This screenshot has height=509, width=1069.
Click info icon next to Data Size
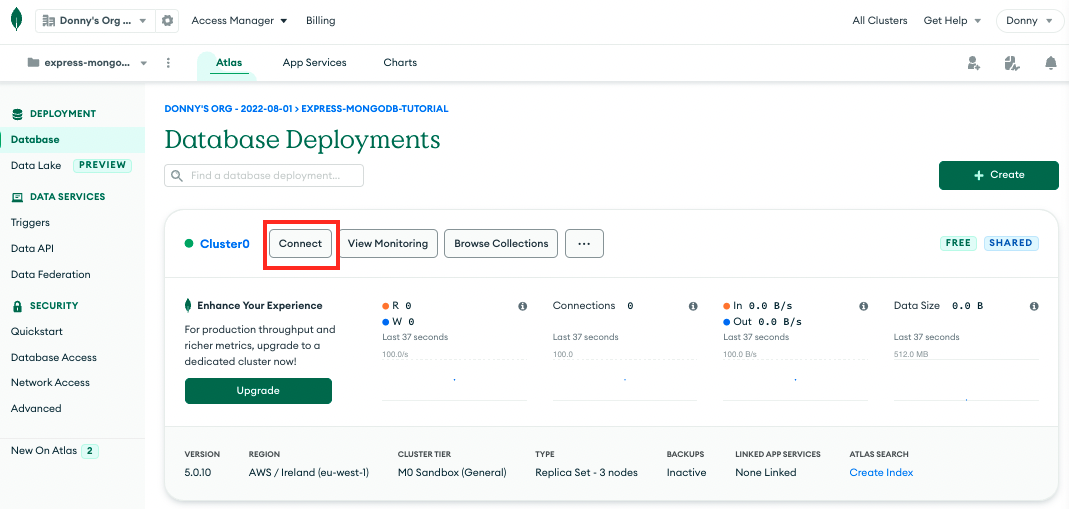pyautogui.click(x=1034, y=306)
